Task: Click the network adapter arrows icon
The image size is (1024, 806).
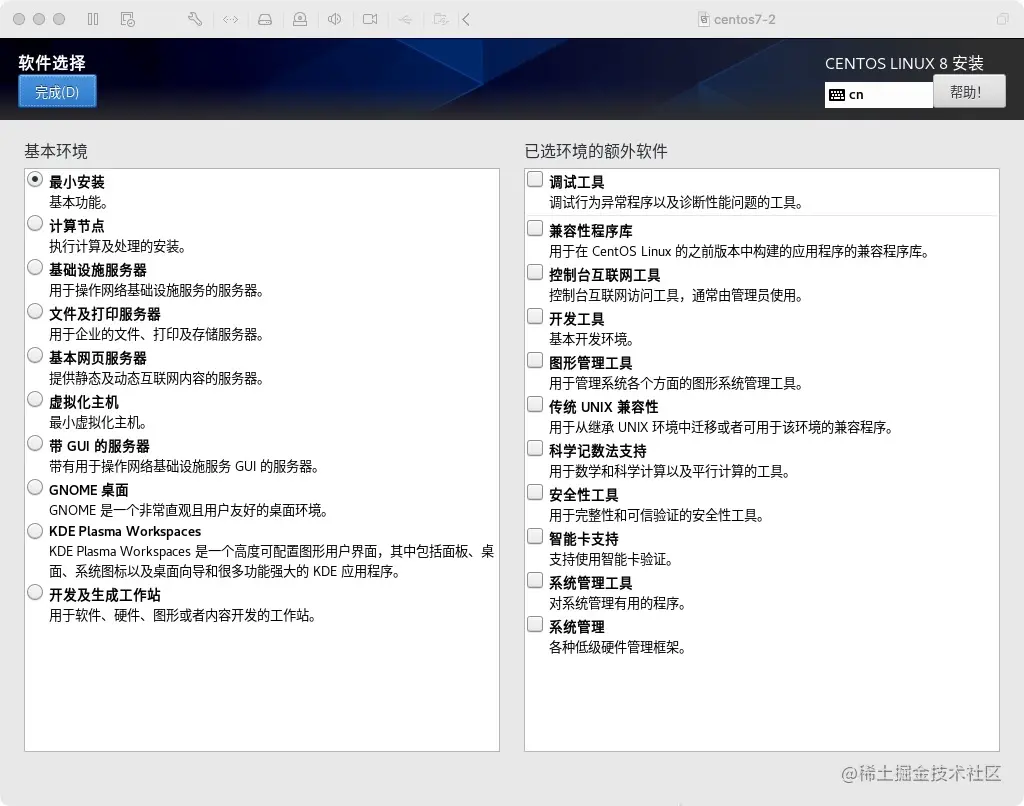Action: tap(230, 20)
